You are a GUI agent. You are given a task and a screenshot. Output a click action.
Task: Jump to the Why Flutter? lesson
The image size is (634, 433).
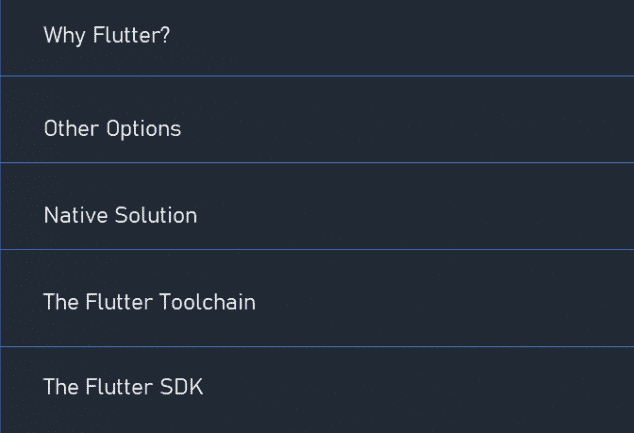click(317, 38)
